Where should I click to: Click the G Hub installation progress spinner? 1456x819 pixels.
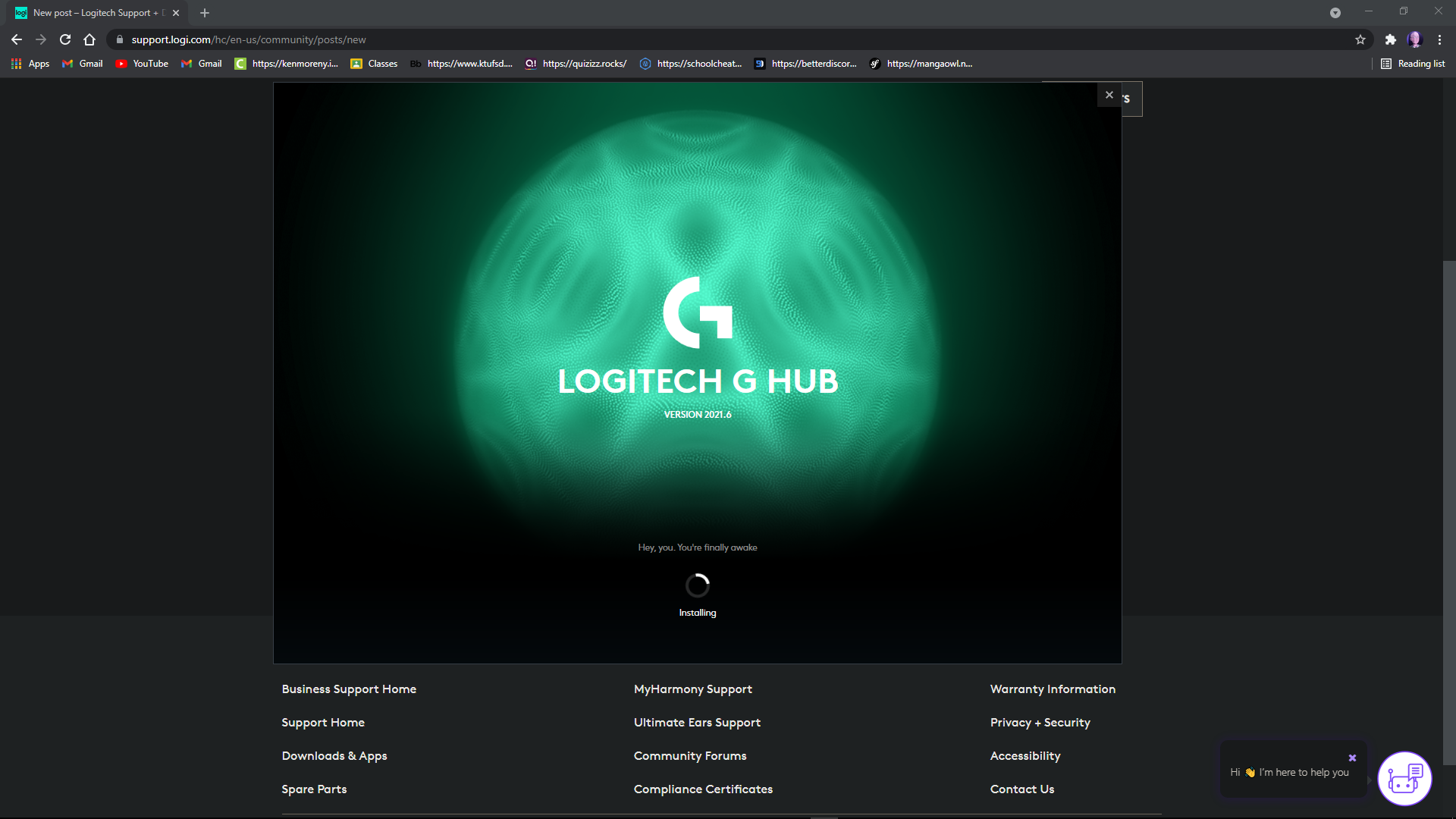pos(697,583)
